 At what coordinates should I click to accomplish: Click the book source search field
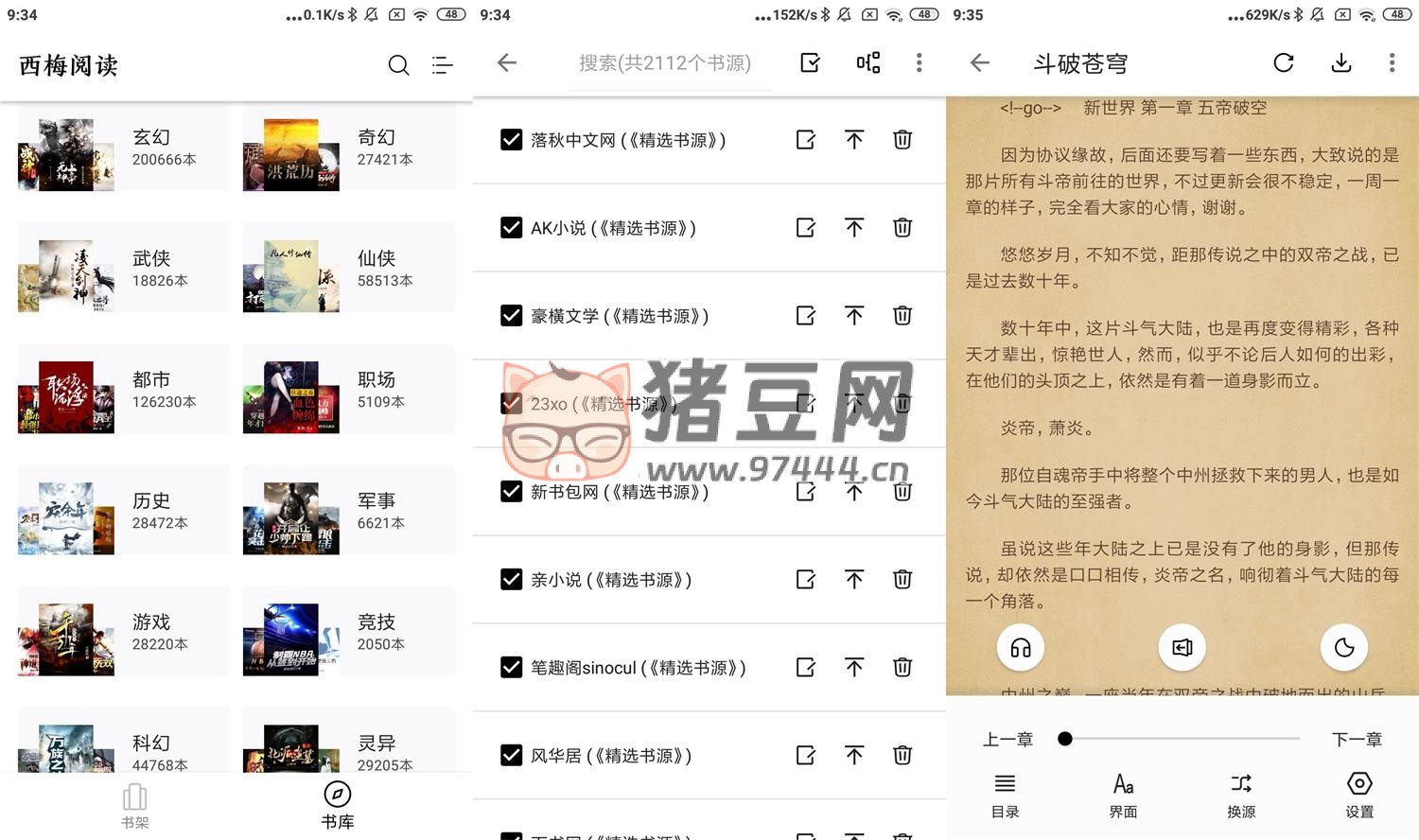(x=665, y=63)
